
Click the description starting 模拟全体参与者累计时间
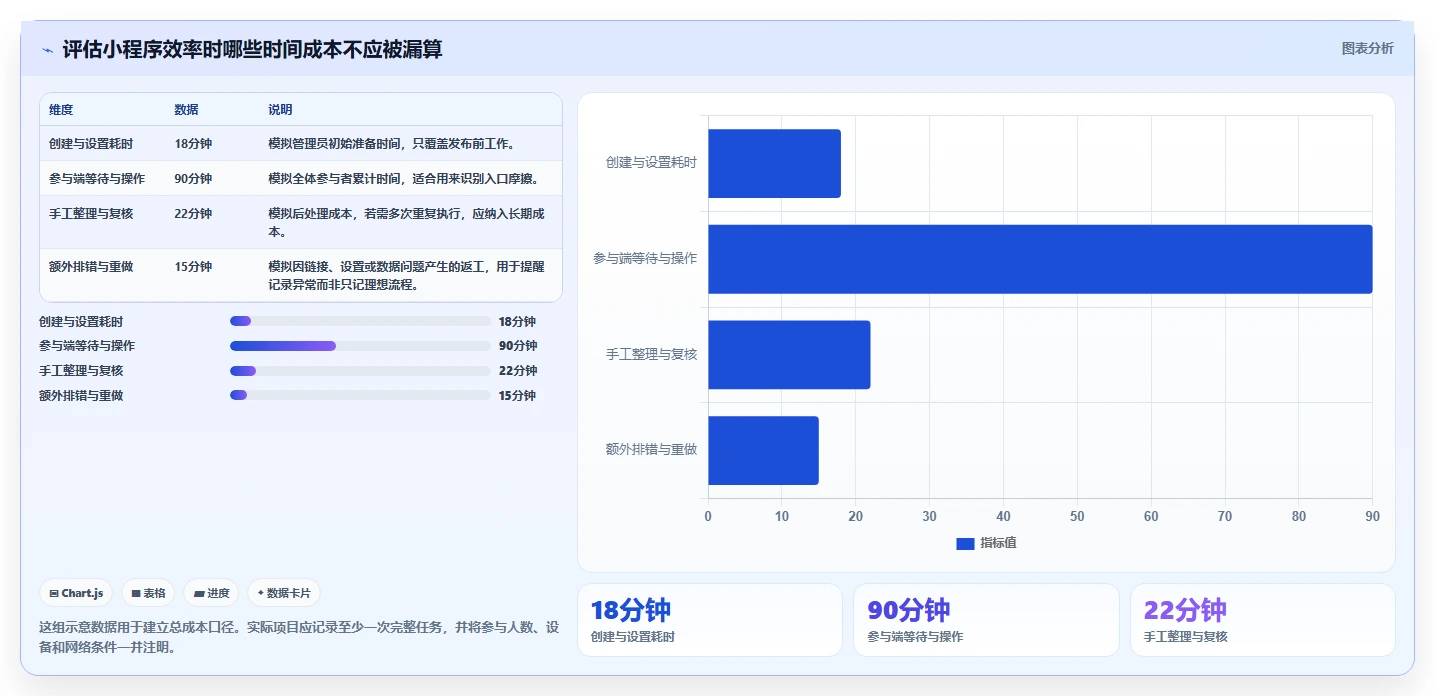(x=403, y=179)
